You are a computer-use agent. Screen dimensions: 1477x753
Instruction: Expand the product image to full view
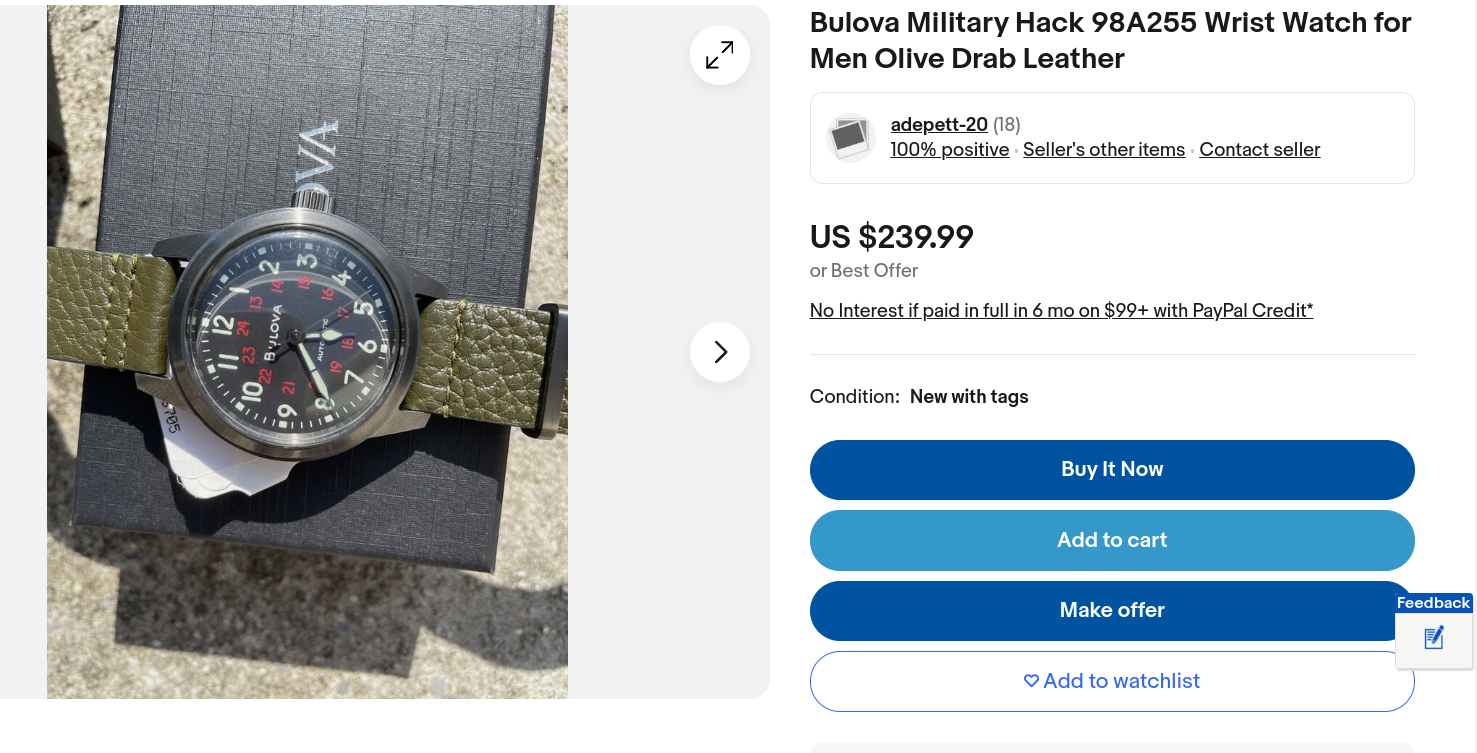720,55
